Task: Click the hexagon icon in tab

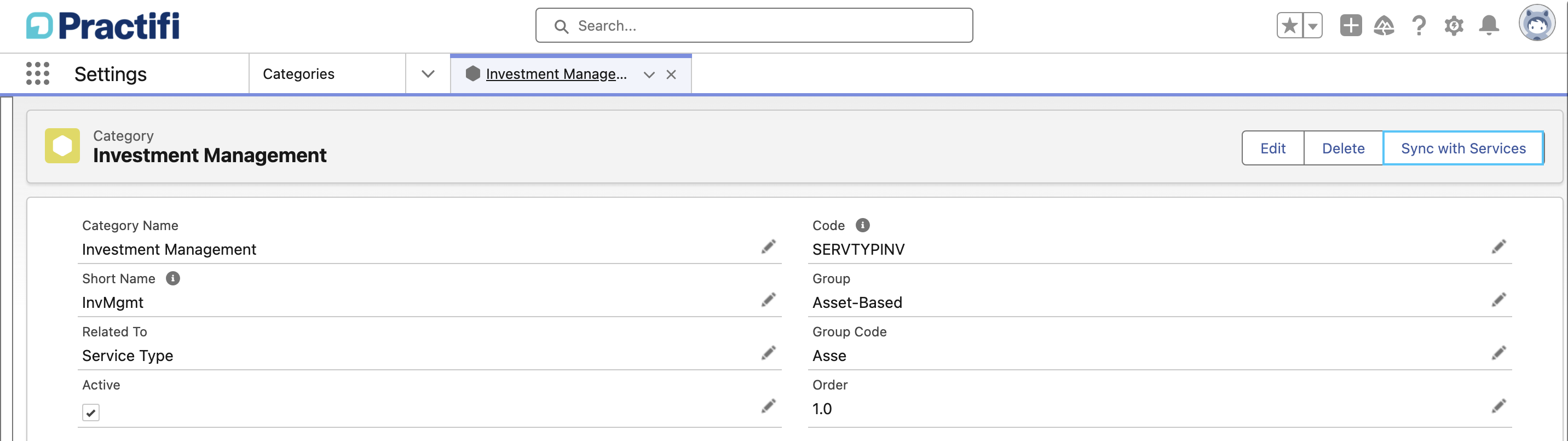Action: coord(473,74)
